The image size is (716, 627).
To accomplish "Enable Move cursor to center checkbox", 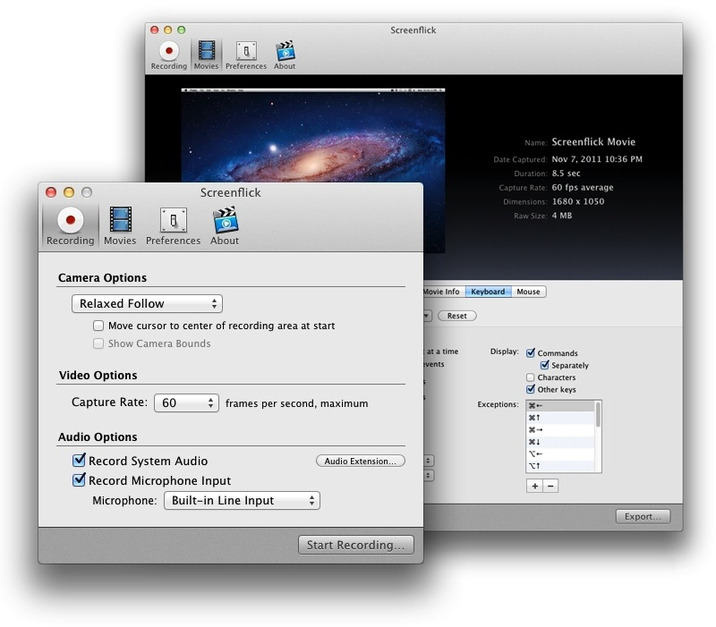I will tap(98, 326).
